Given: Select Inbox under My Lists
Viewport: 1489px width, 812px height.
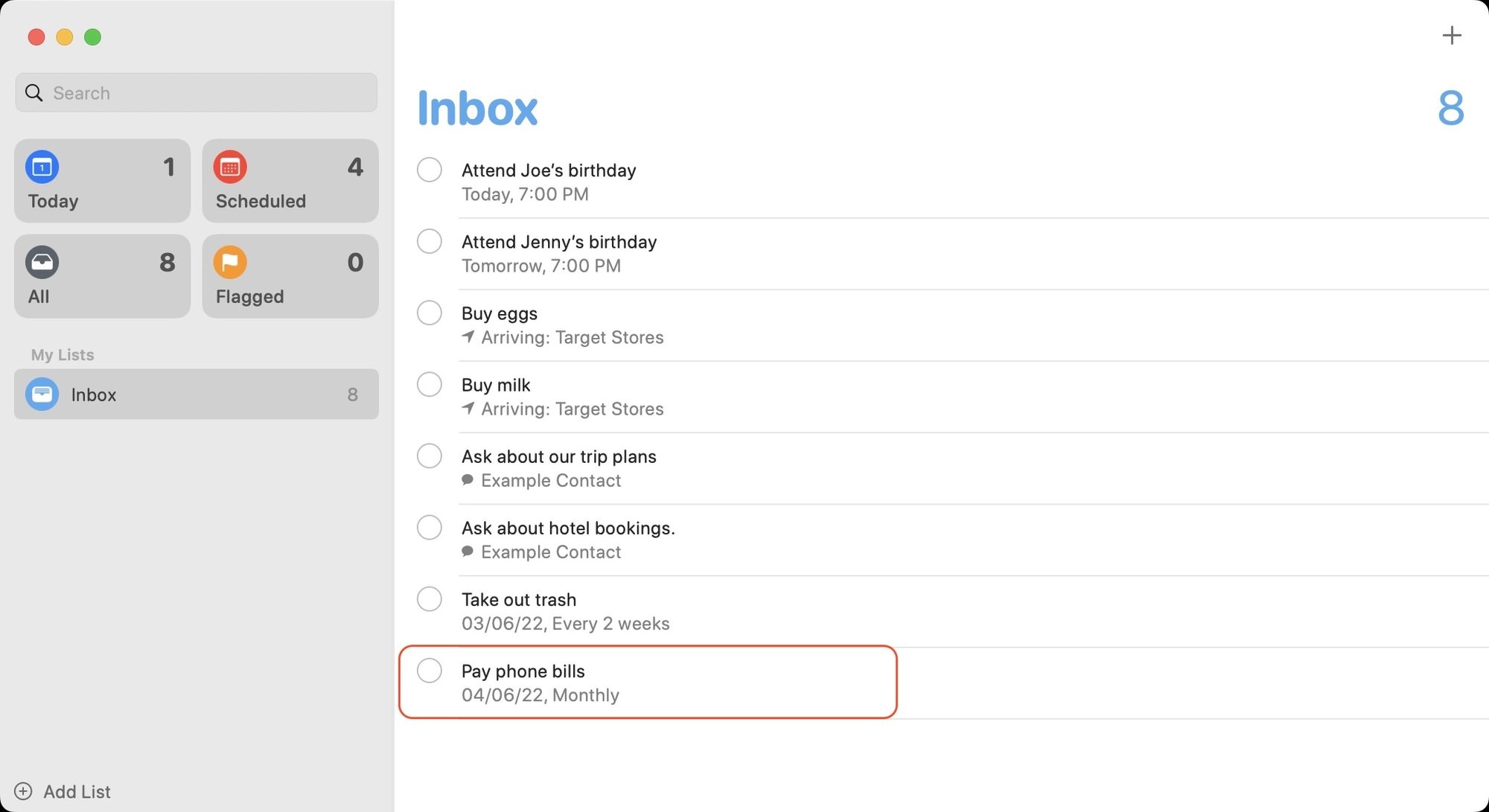Looking at the screenshot, I should [196, 394].
